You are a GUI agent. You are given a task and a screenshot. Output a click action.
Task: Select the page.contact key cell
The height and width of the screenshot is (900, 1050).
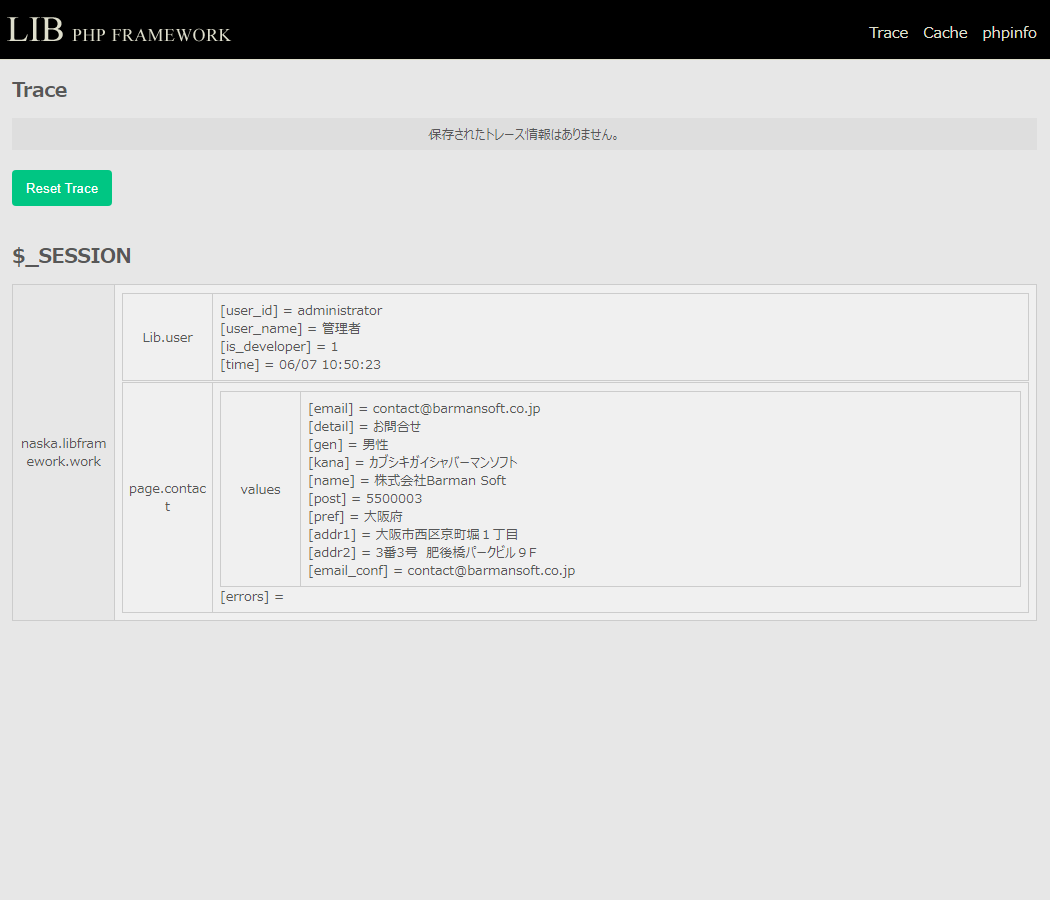point(167,497)
